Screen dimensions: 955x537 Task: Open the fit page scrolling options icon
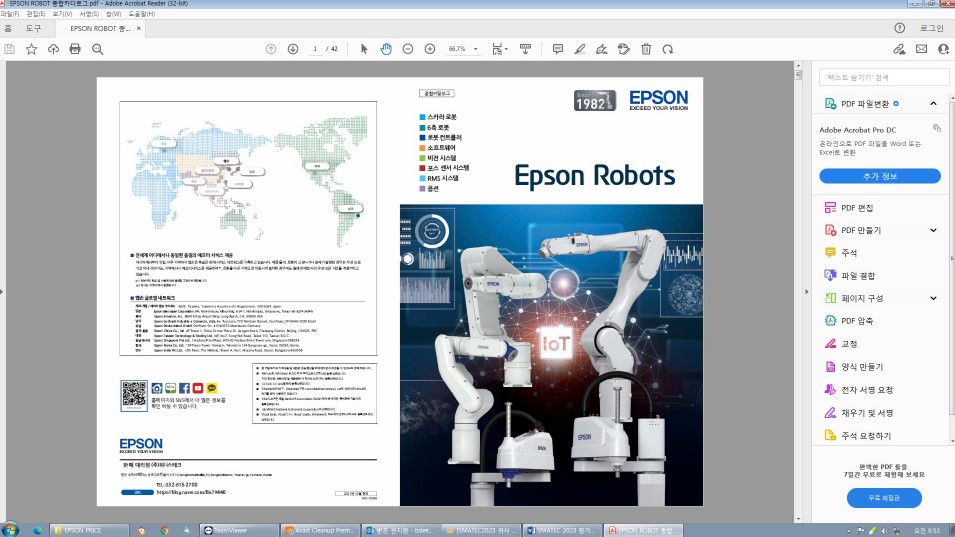[499, 49]
